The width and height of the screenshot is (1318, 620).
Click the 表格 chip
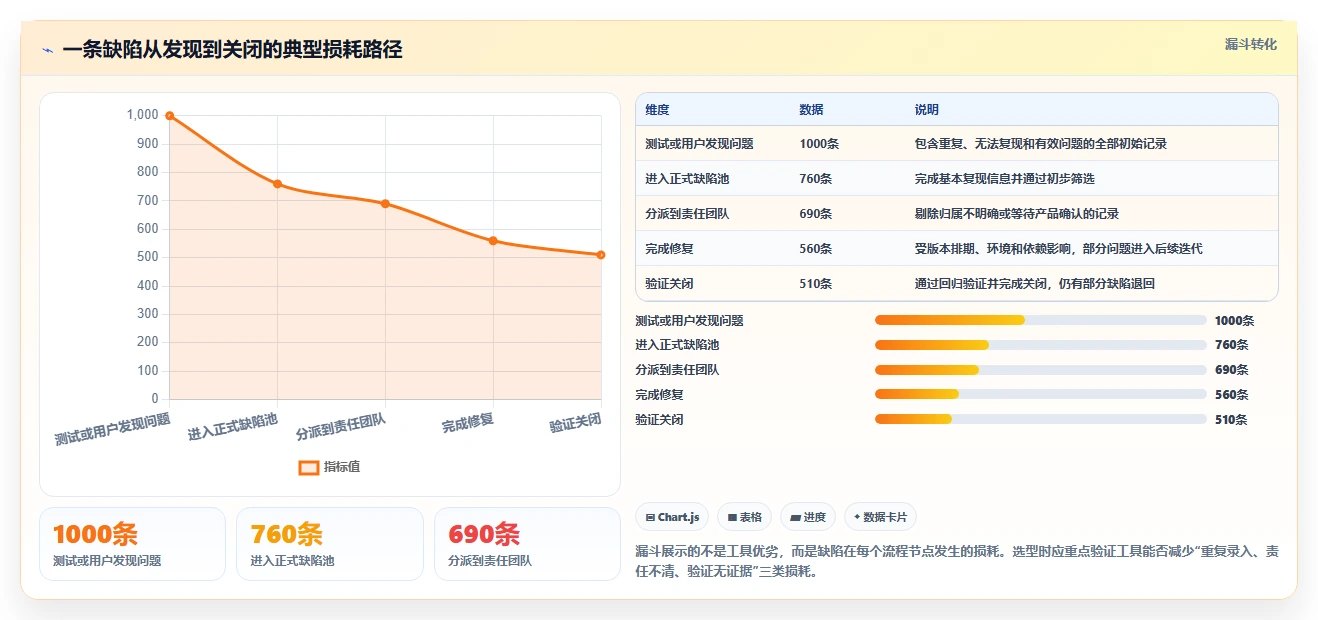pyautogui.click(x=745, y=517)
